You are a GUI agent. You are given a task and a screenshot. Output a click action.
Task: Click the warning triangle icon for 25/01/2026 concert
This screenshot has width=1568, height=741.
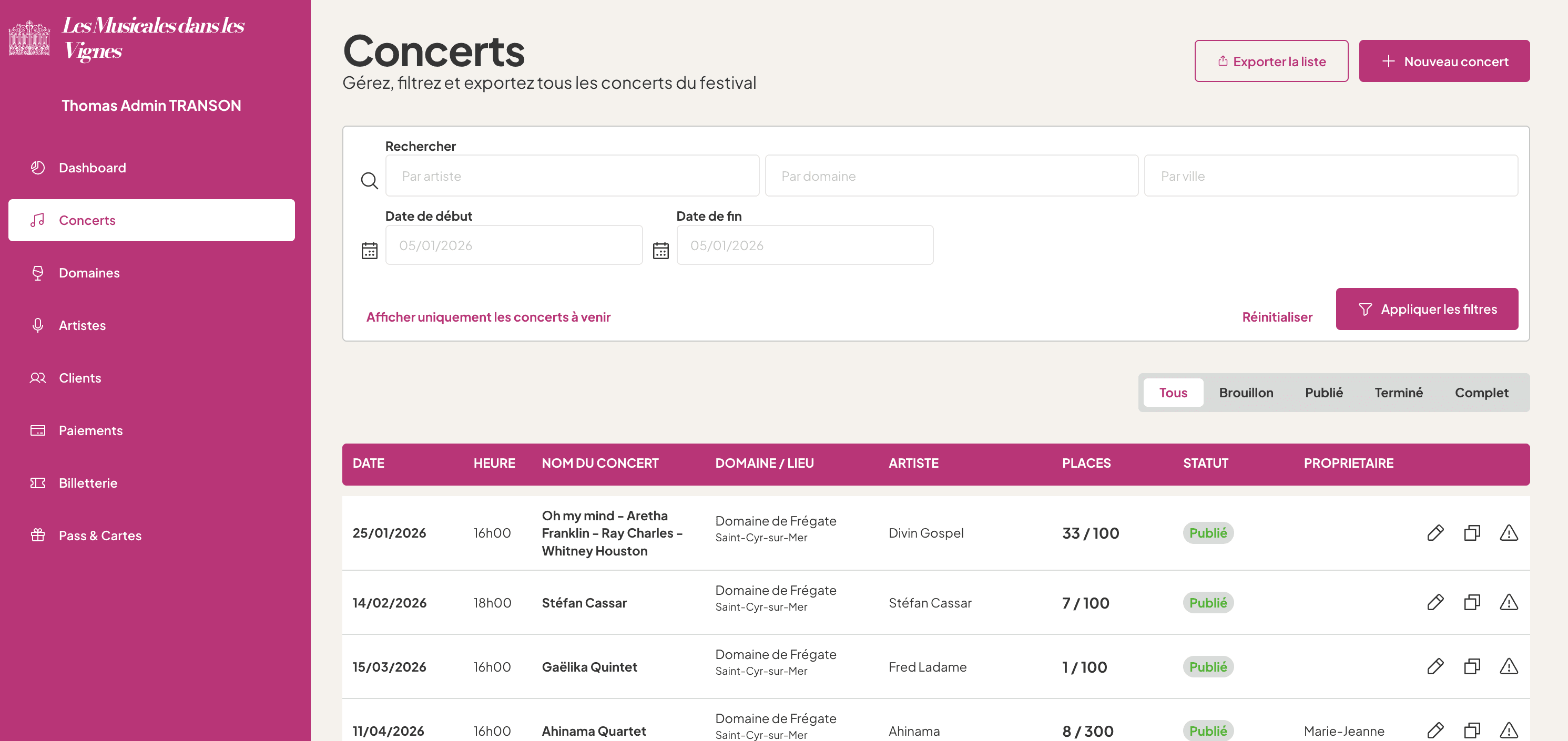click(1509, 533)
